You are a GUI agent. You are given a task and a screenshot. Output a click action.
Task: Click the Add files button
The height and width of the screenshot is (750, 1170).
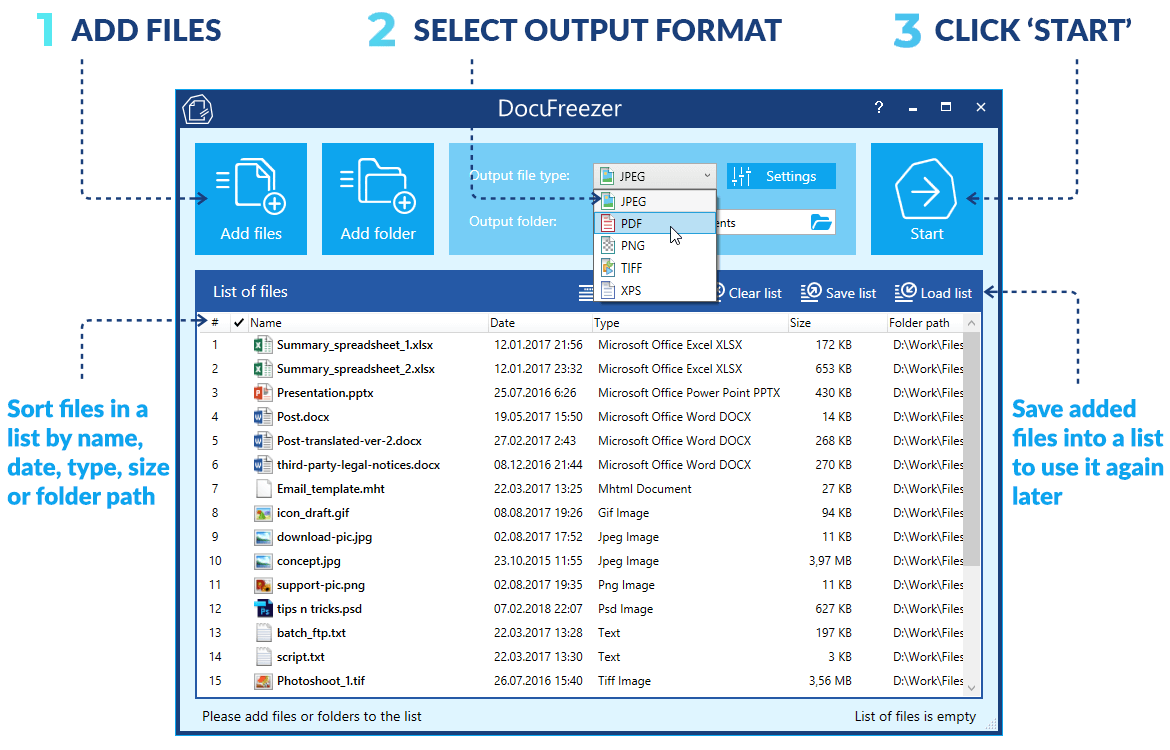click(251, 199)
